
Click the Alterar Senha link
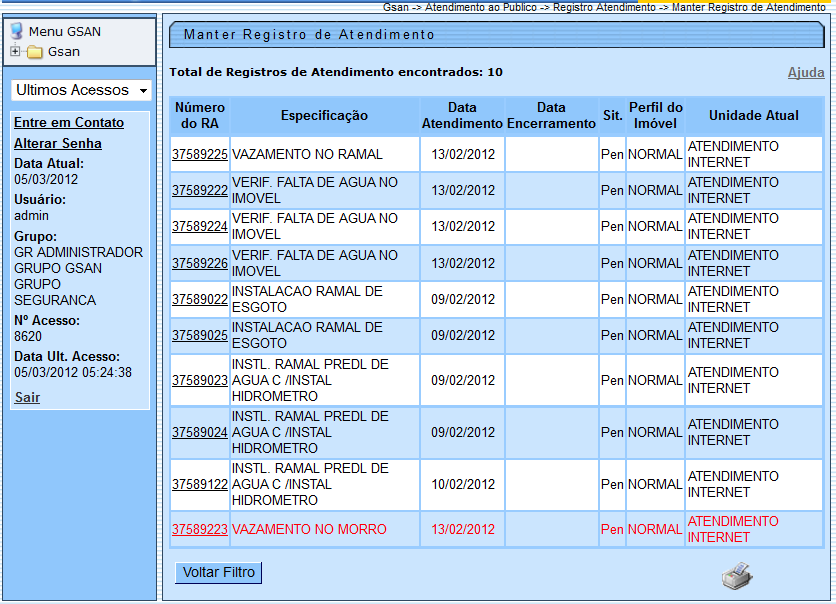(58, 143)
